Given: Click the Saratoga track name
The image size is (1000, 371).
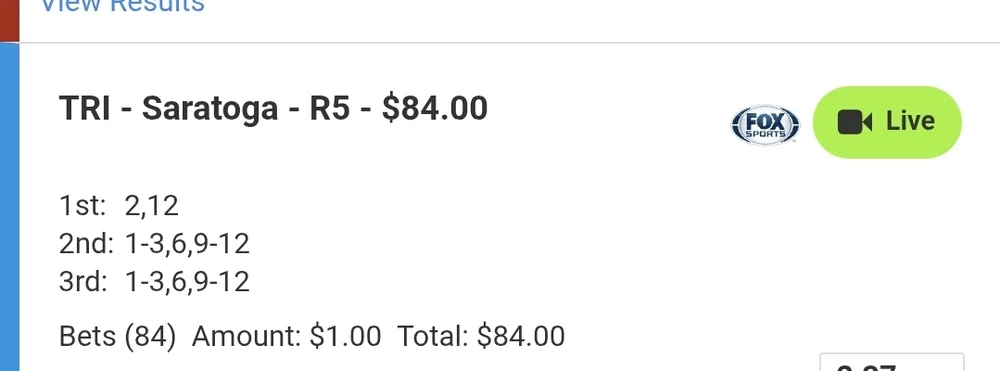Looking at the screenshot, I should pyautogui.click(x=210, y=108).
